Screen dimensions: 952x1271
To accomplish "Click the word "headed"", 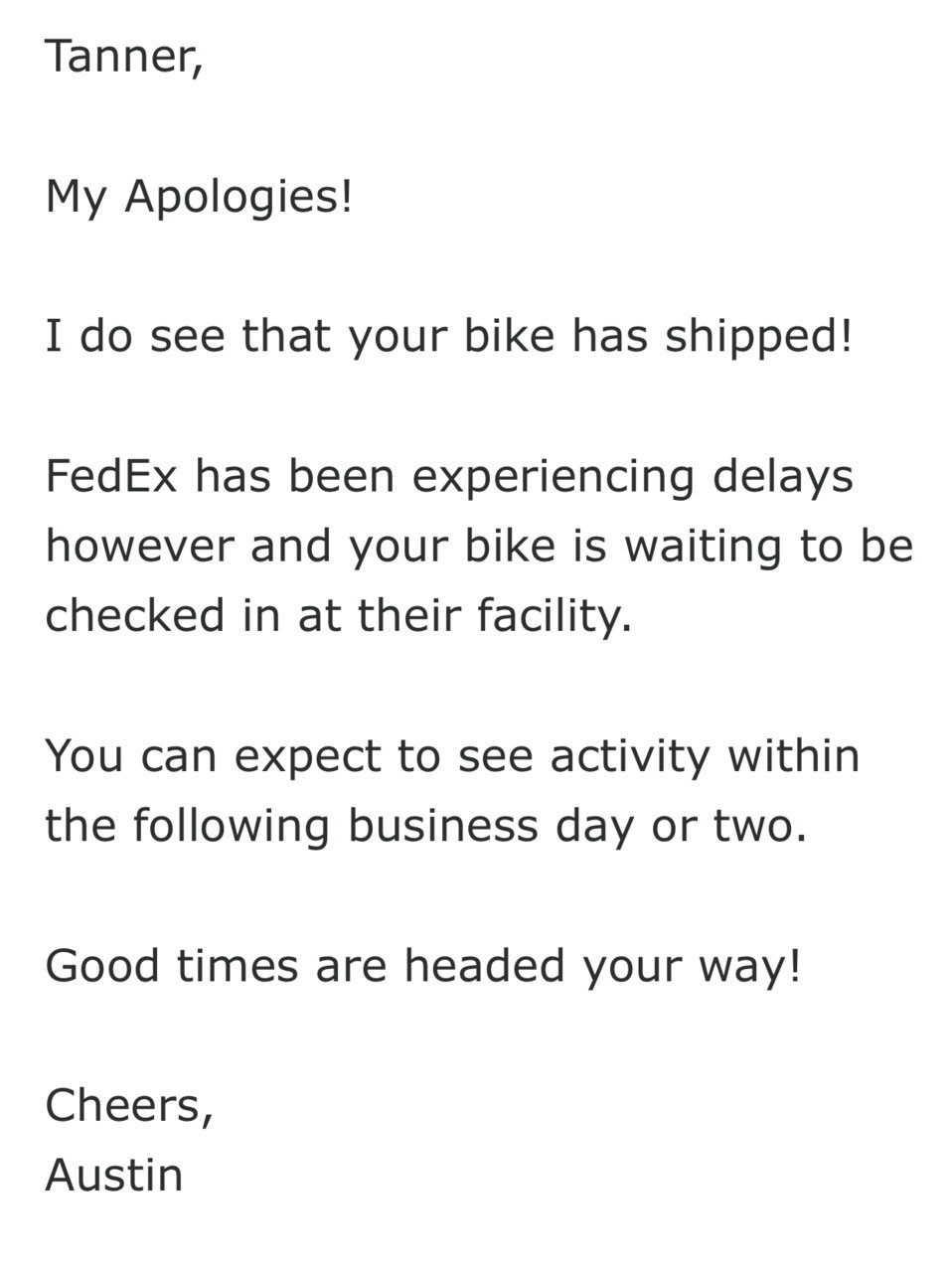I will click(x=485, y=966).
